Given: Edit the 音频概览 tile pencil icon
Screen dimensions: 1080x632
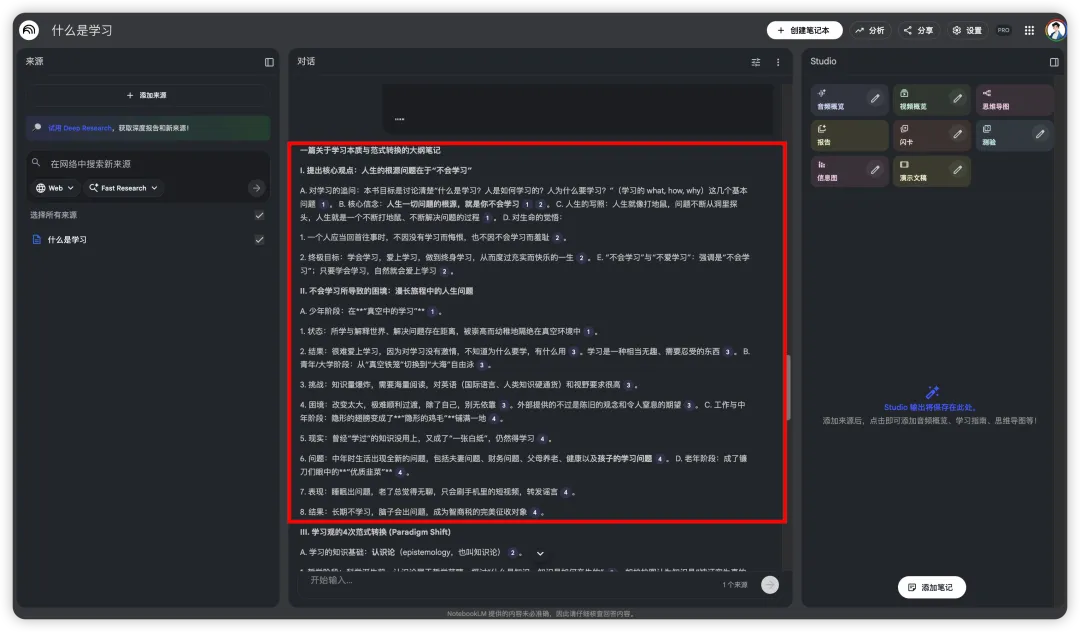Looking at the screenshot, I should tap(875, 98).
